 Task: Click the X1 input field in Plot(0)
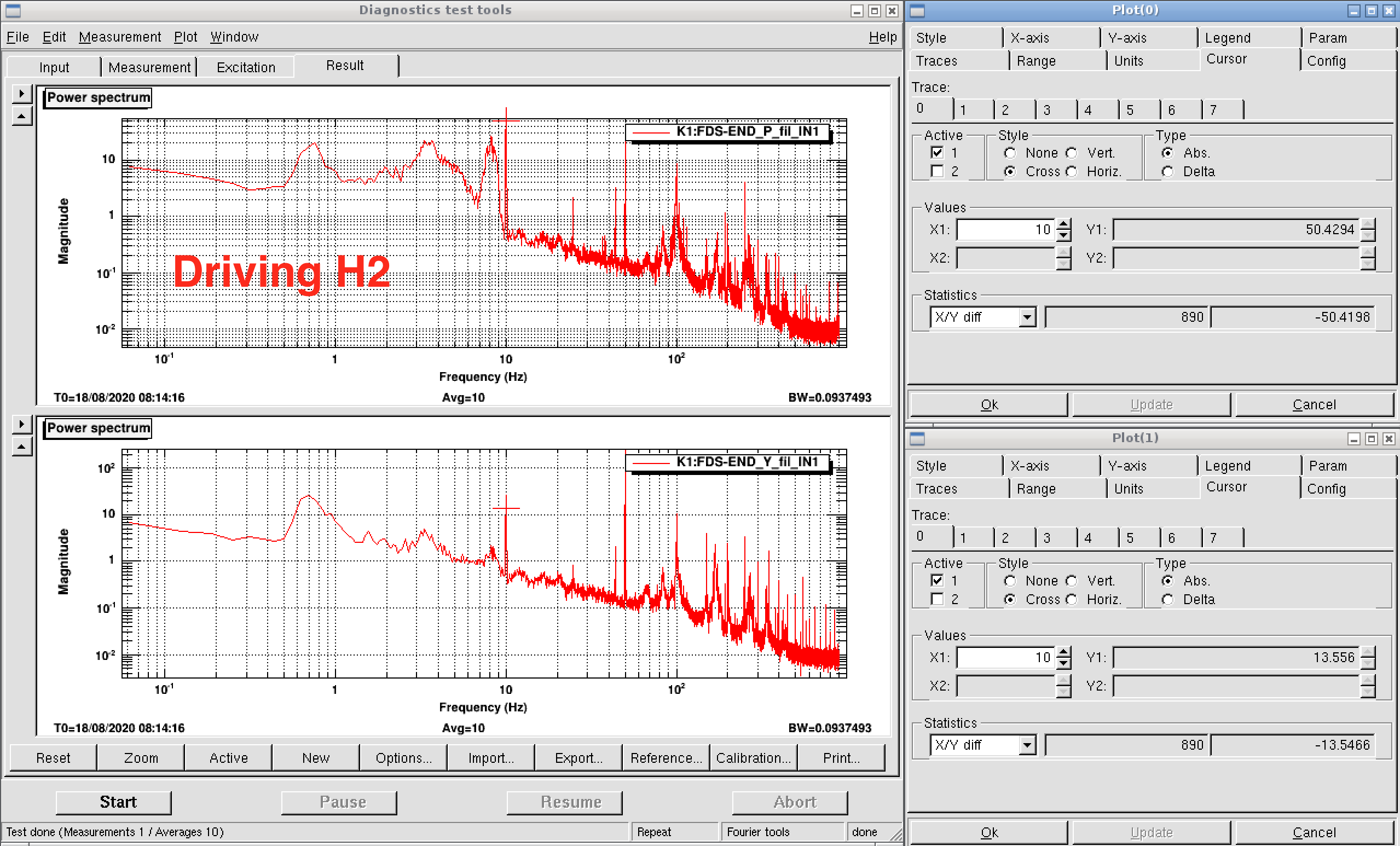click(x=1006, y=229)
